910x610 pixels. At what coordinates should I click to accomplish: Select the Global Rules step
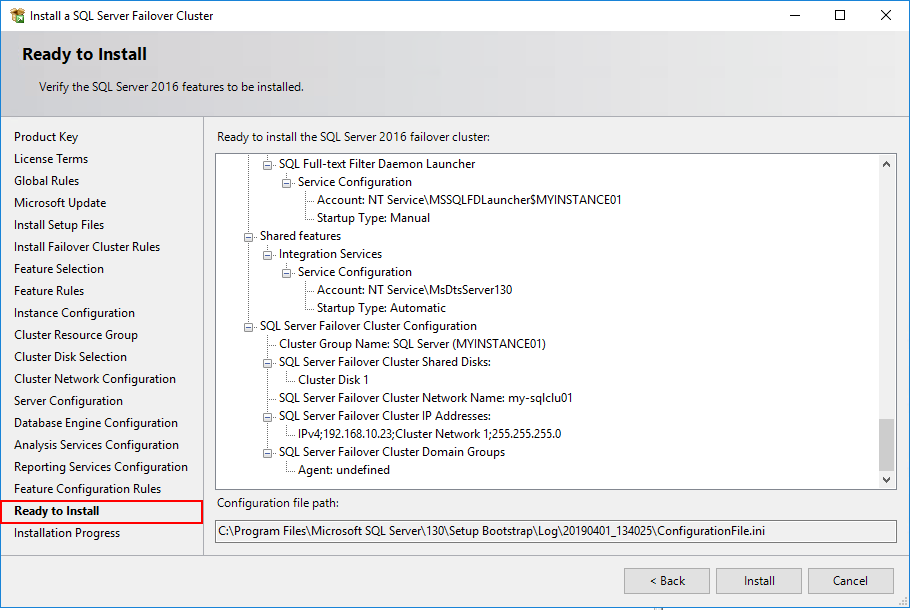tap(46, 181)
